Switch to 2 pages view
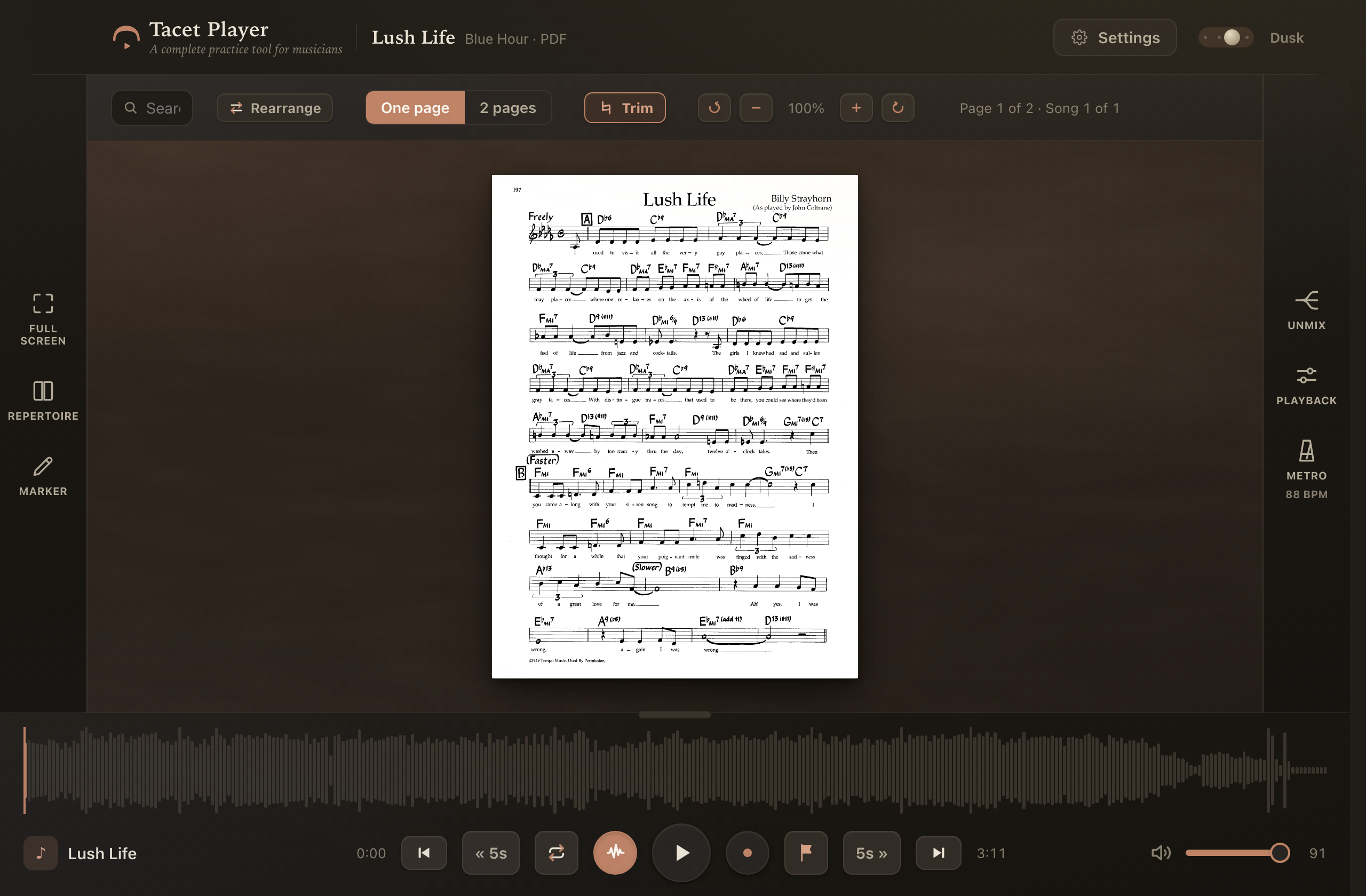This screenshot has width=1366, height=896. pyautogui.click(x=507, y=108)
